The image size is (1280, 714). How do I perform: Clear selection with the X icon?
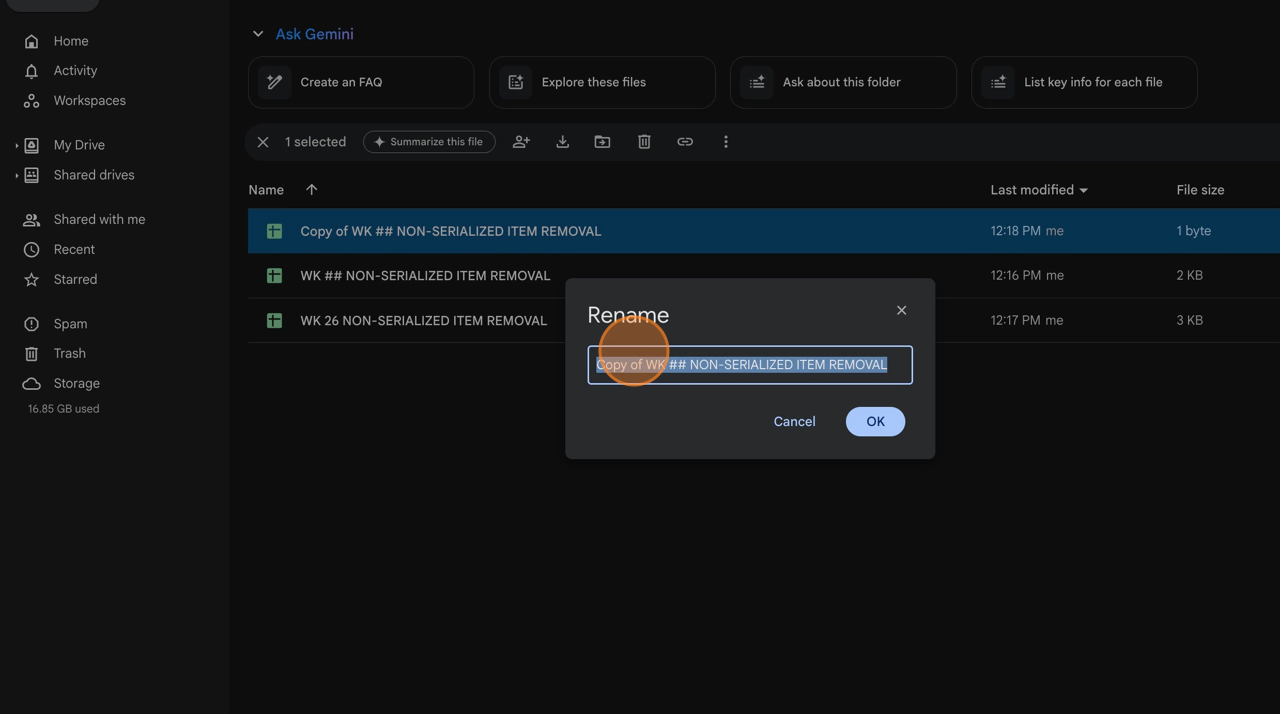tap(263, 142)
